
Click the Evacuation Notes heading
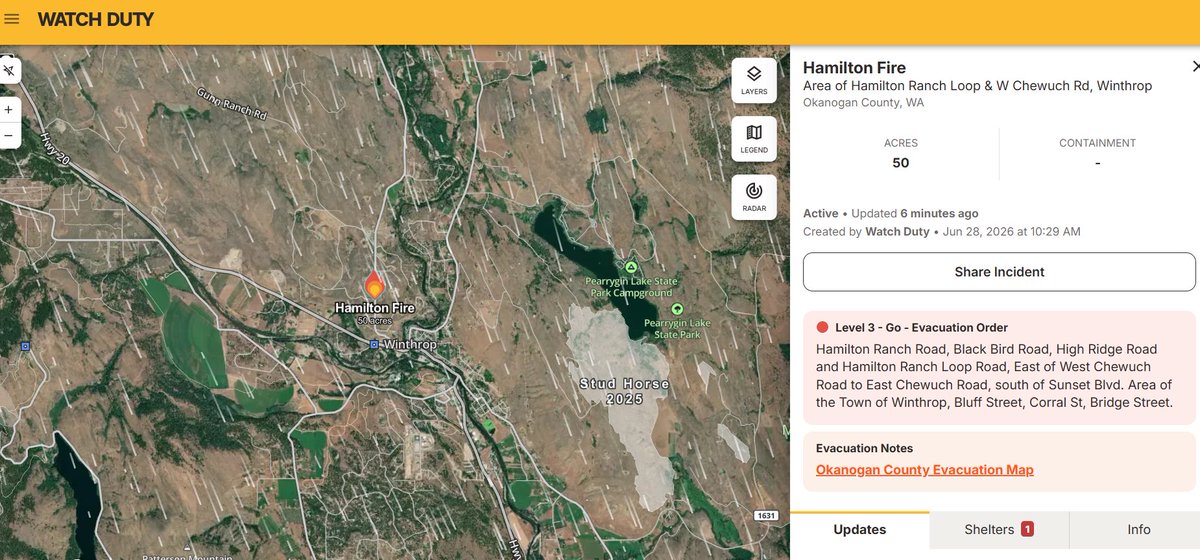[x=864, y=448]
